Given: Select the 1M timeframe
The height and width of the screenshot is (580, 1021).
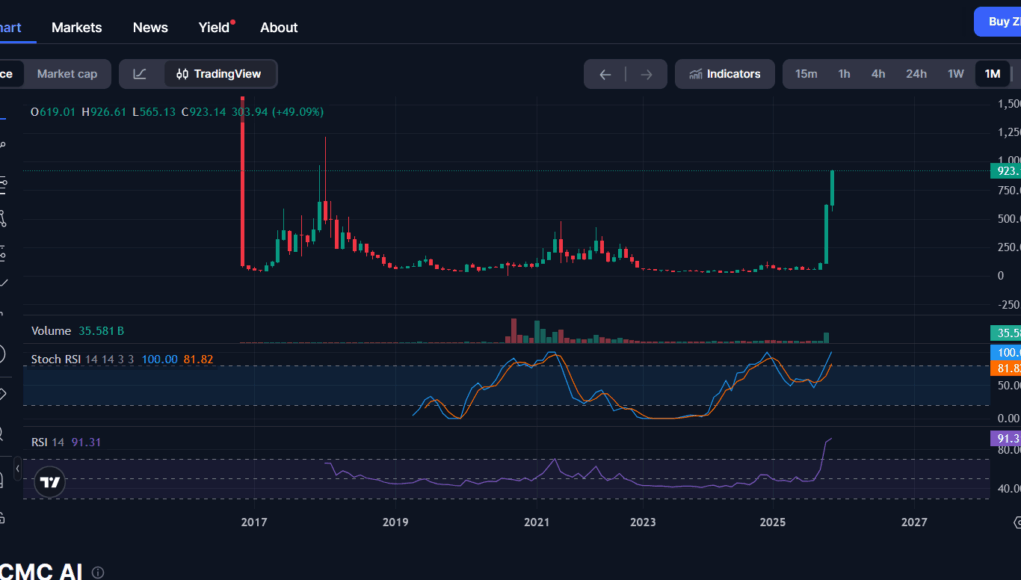Looking at the screenshot, I should point(992,74).
